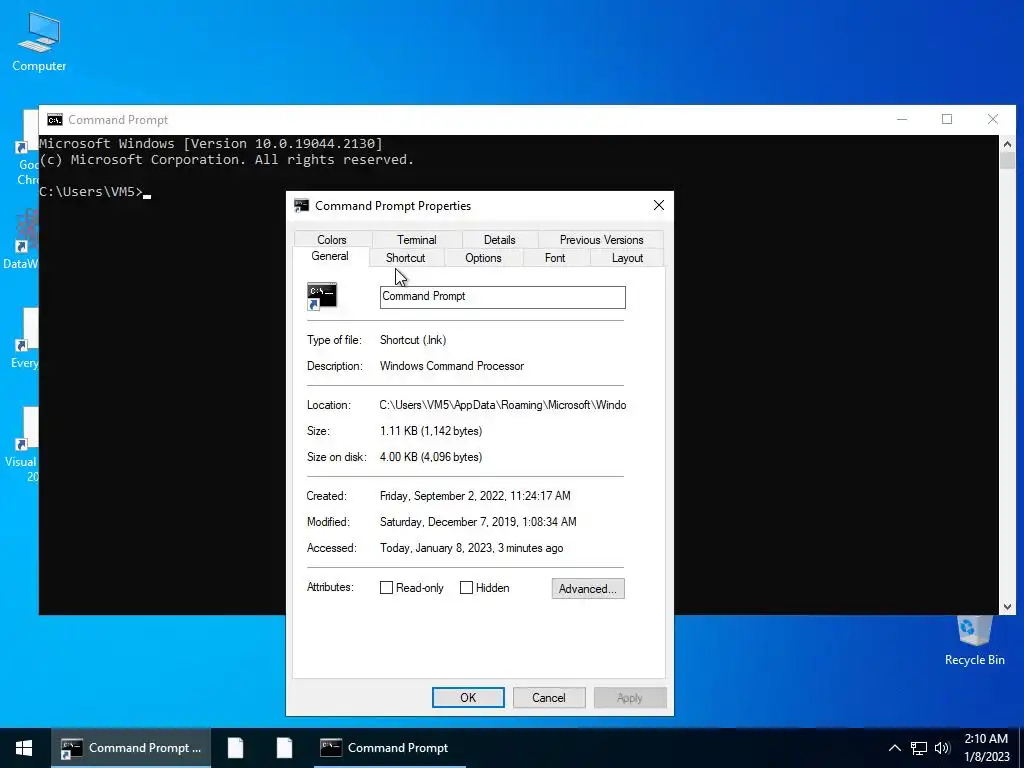Click the Command Prompt window system icon
The height and width of the screenshot is (768, 1024).
pyautogui.click(x=55, y=120)
